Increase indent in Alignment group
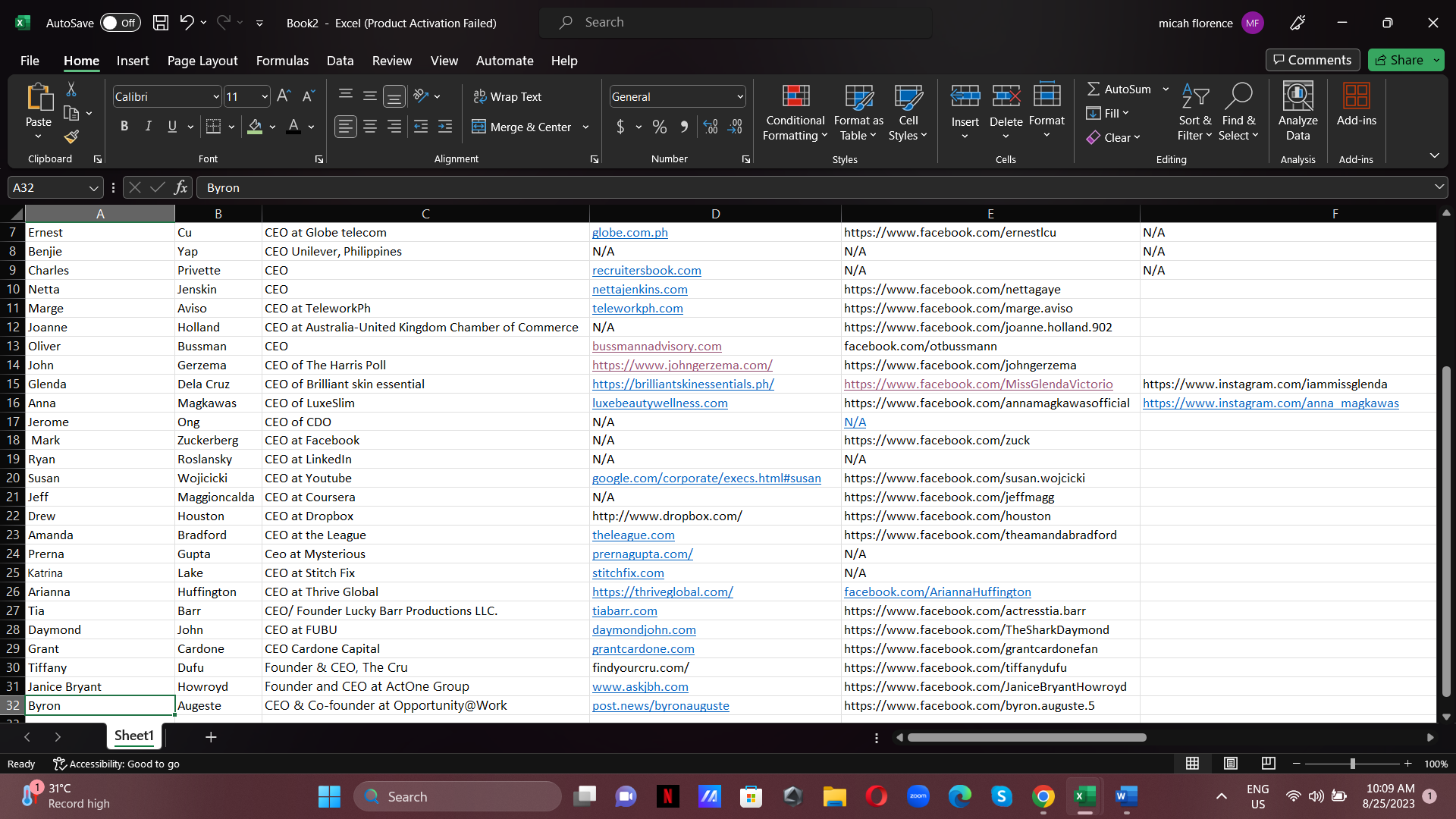 click(445, 127)
